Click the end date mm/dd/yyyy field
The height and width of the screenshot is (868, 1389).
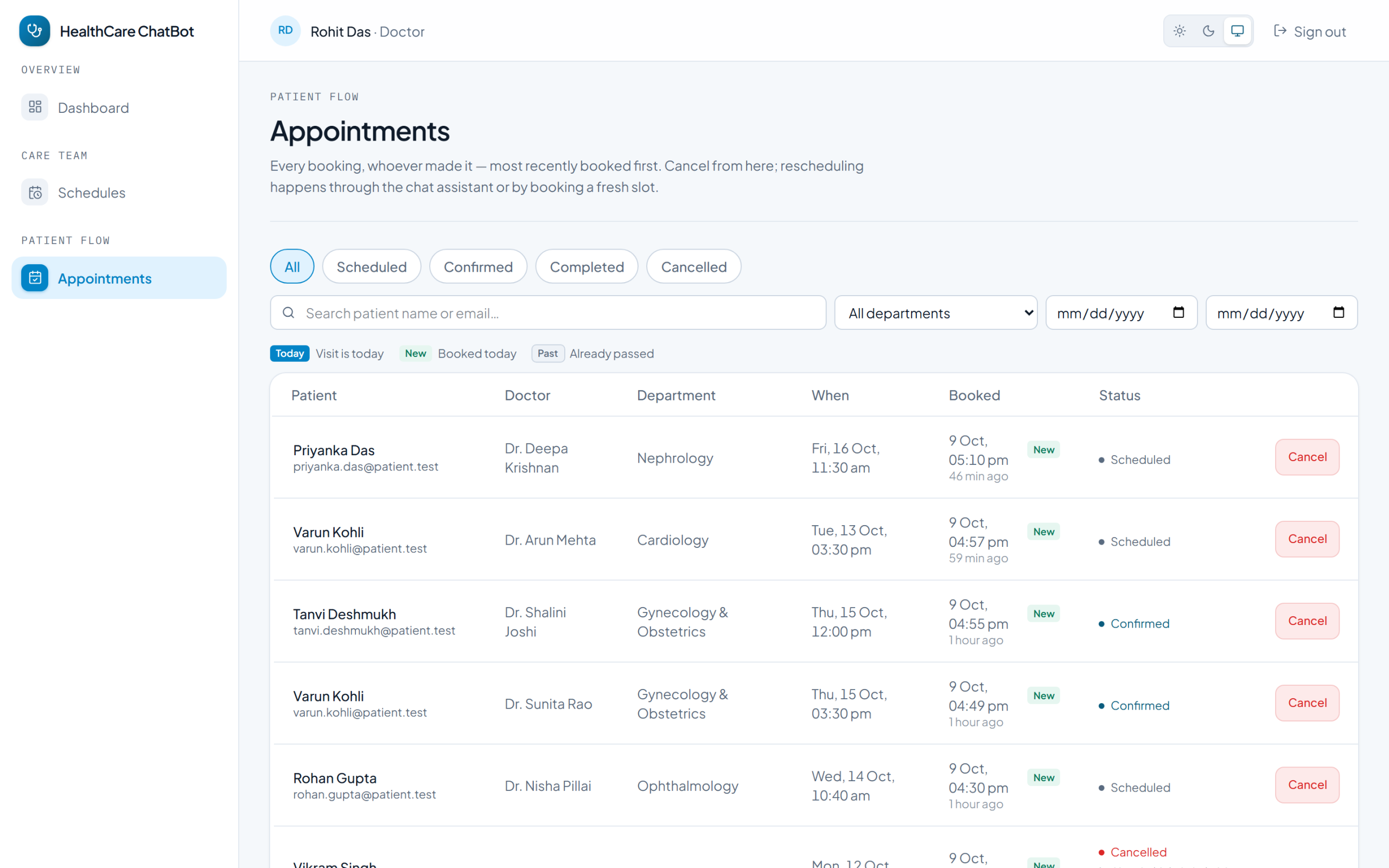click(1281, 313)
